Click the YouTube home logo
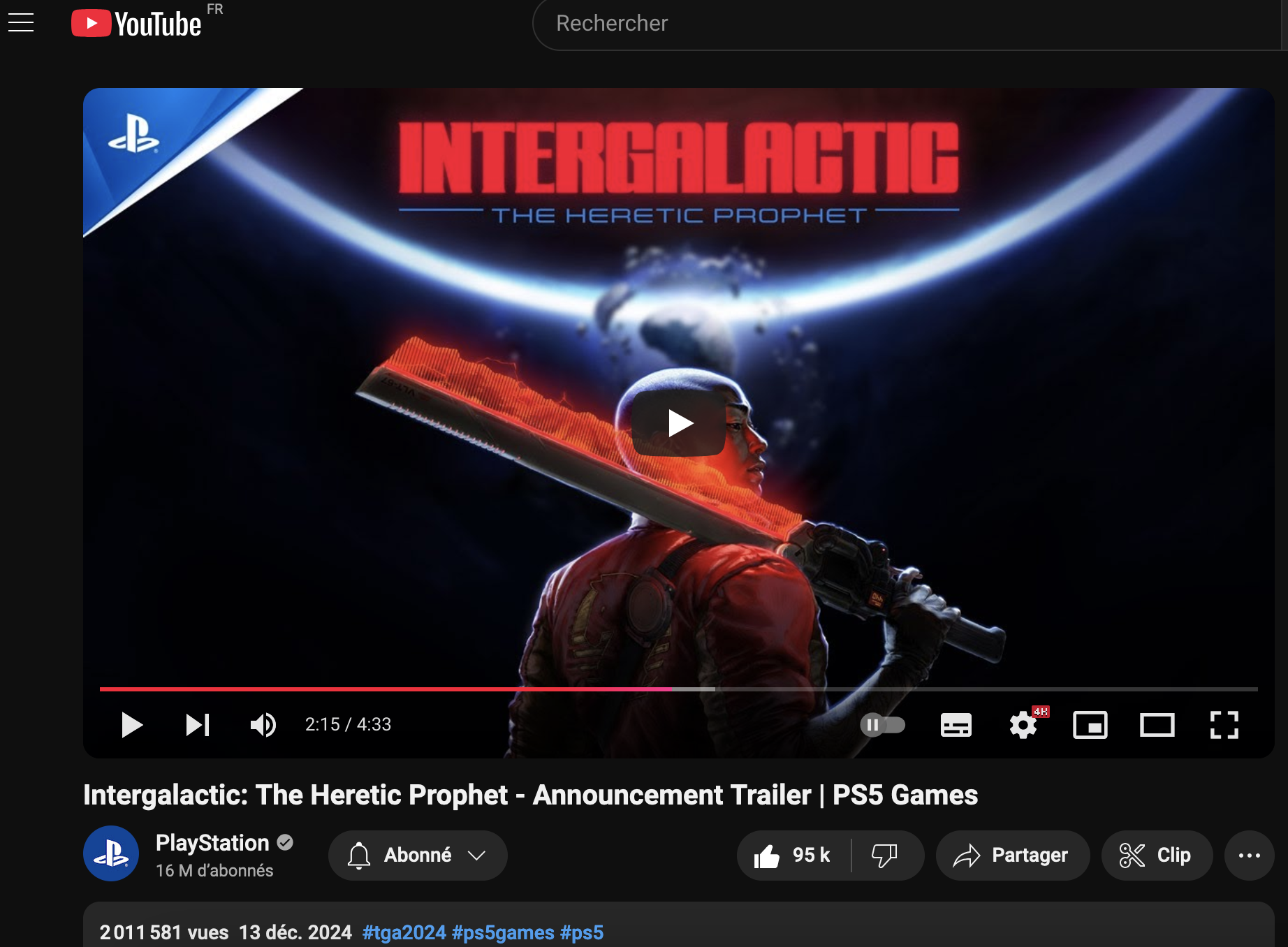This screenshot has width=1288, height=947. pos(137,24)
